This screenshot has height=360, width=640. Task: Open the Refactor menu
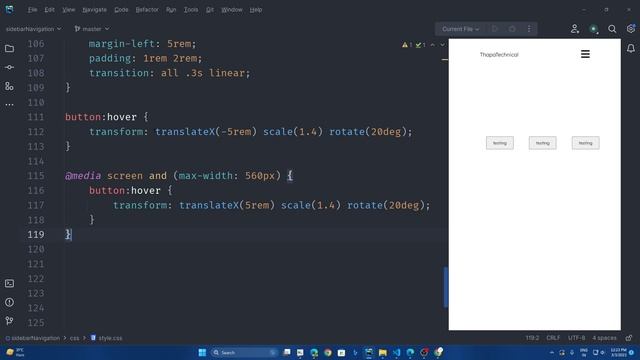147,9
